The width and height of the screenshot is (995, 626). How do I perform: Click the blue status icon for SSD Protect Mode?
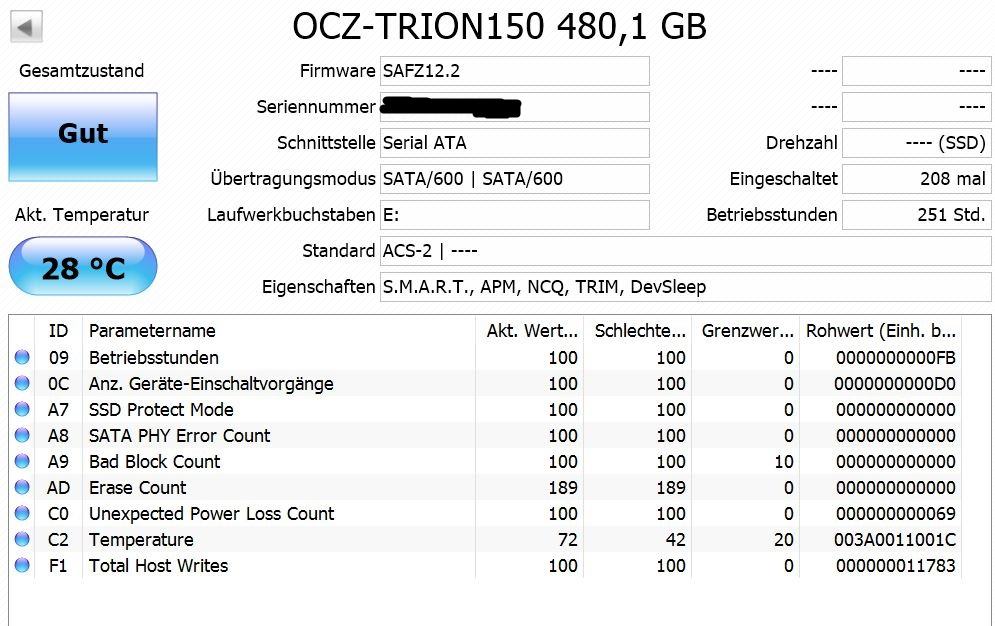[x=22, y=409]
